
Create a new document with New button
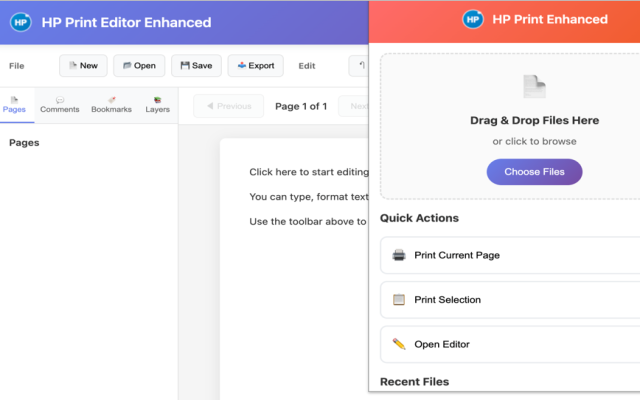(83, 66)
